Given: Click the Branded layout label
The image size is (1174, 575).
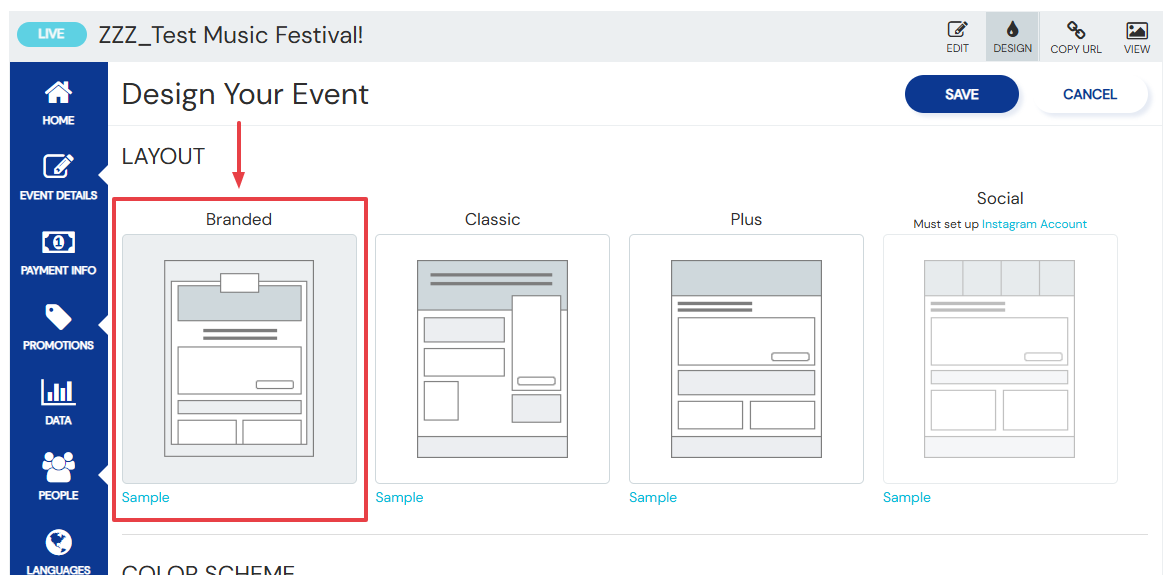Looking at the screenshot, I should (239, 219).
